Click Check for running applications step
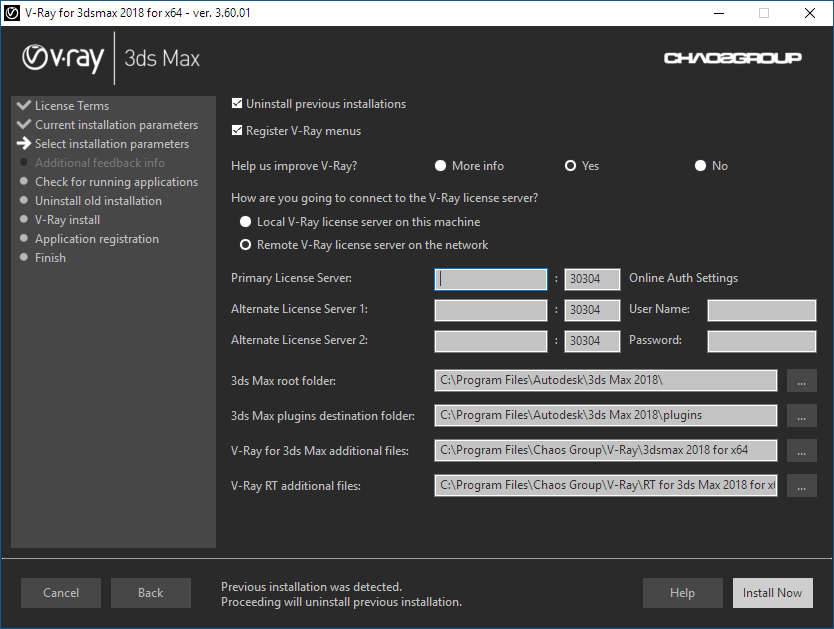The width and height of the screenshot is (834, 629). [116, 182]
